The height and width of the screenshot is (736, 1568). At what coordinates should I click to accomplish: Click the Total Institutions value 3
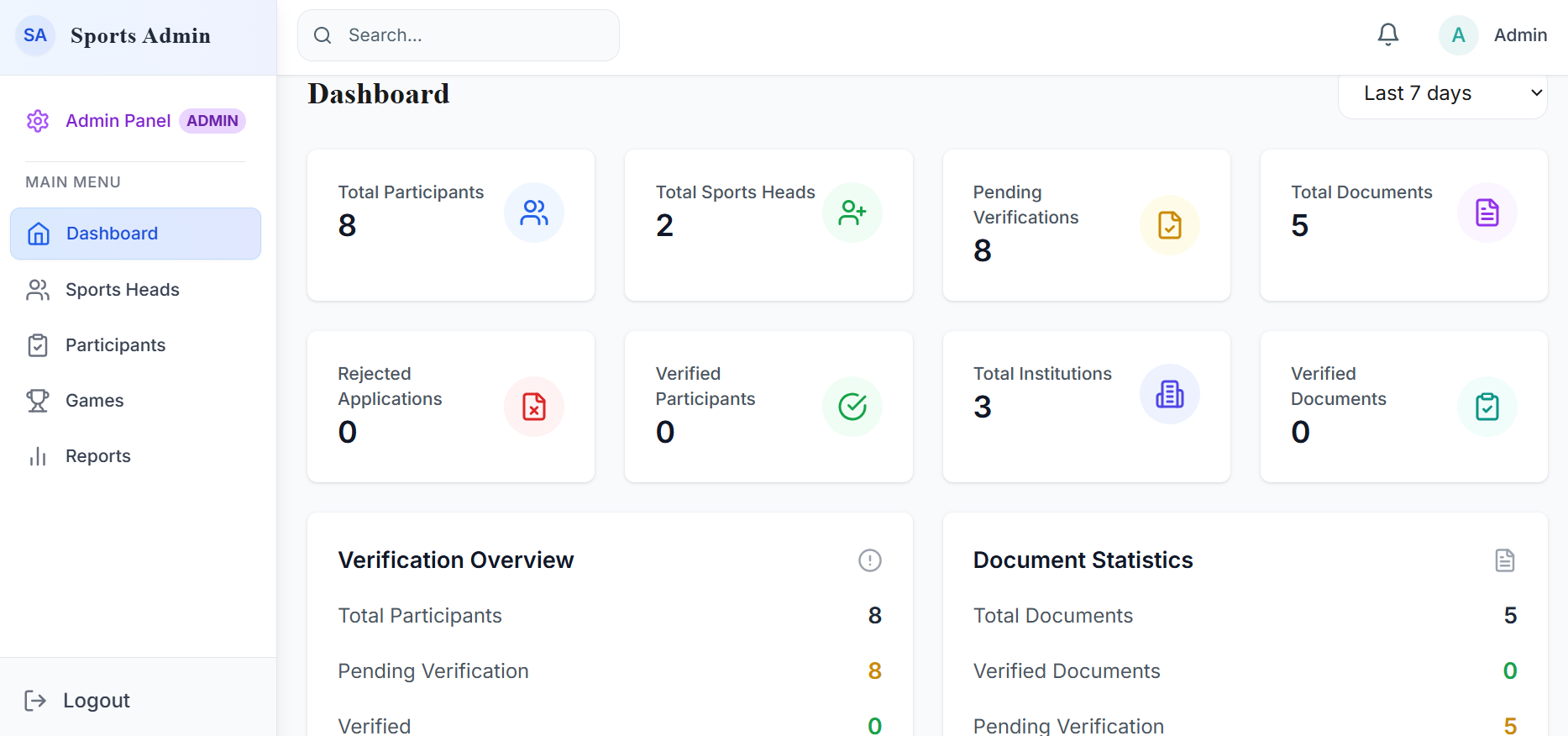[983, 407]
